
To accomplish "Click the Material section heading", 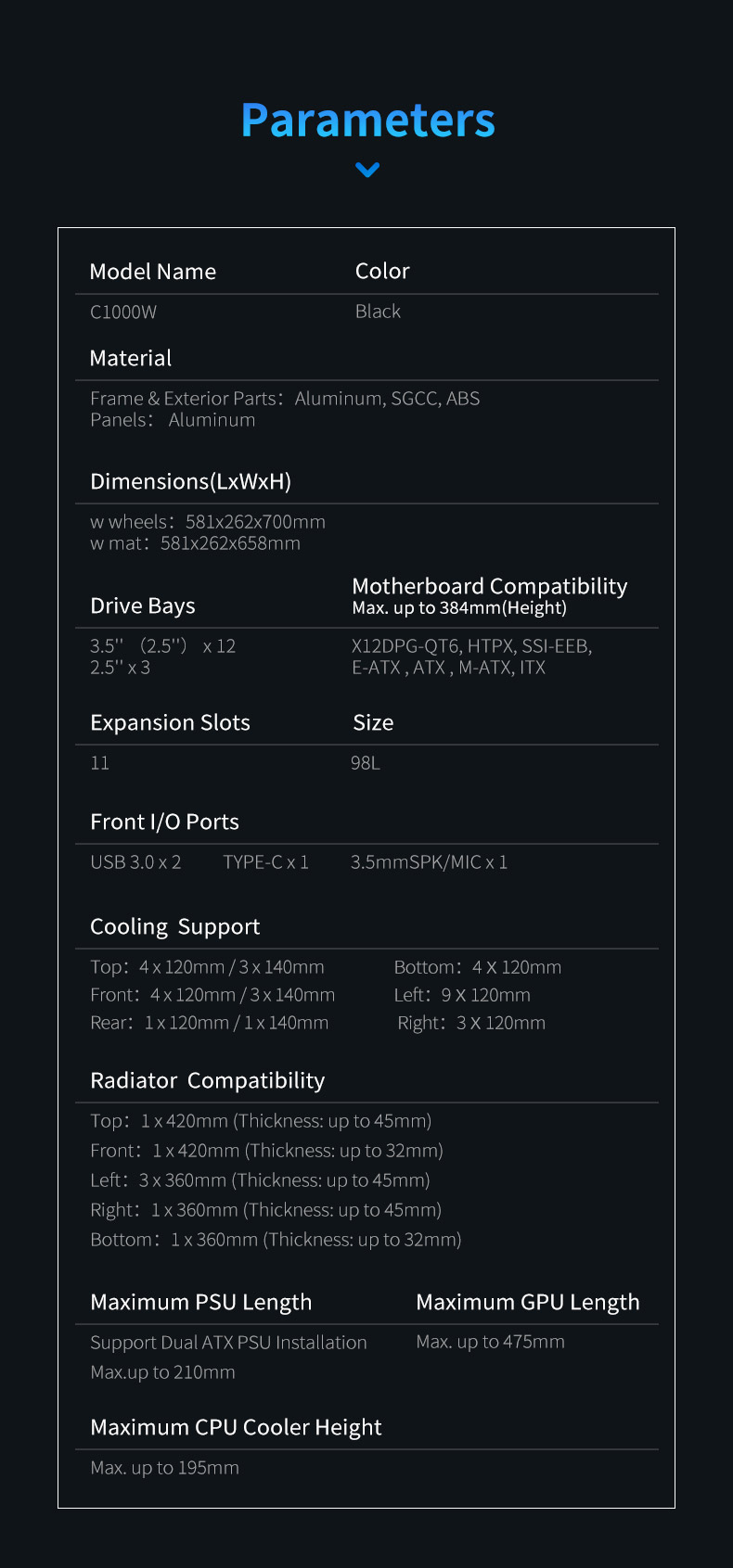I will coord(131,358).
